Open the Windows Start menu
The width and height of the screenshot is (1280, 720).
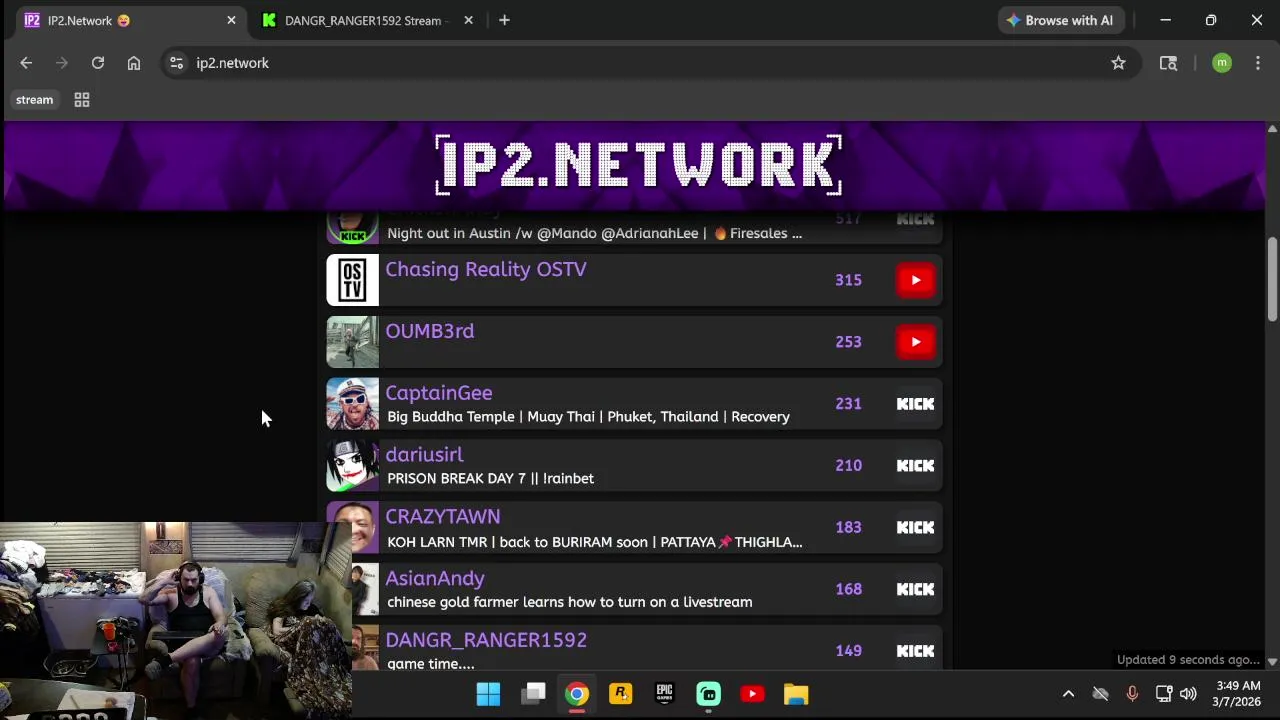488,694
